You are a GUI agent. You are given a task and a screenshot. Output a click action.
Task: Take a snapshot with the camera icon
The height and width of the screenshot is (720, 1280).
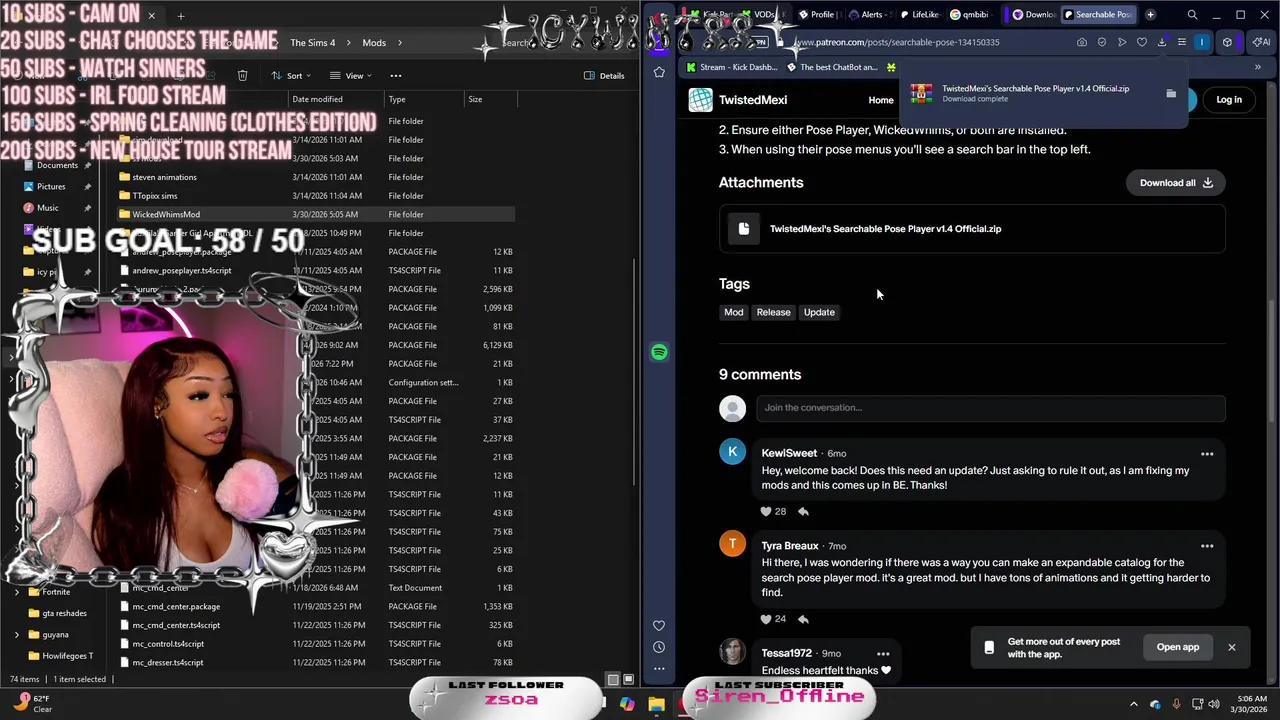point(1082,42)
